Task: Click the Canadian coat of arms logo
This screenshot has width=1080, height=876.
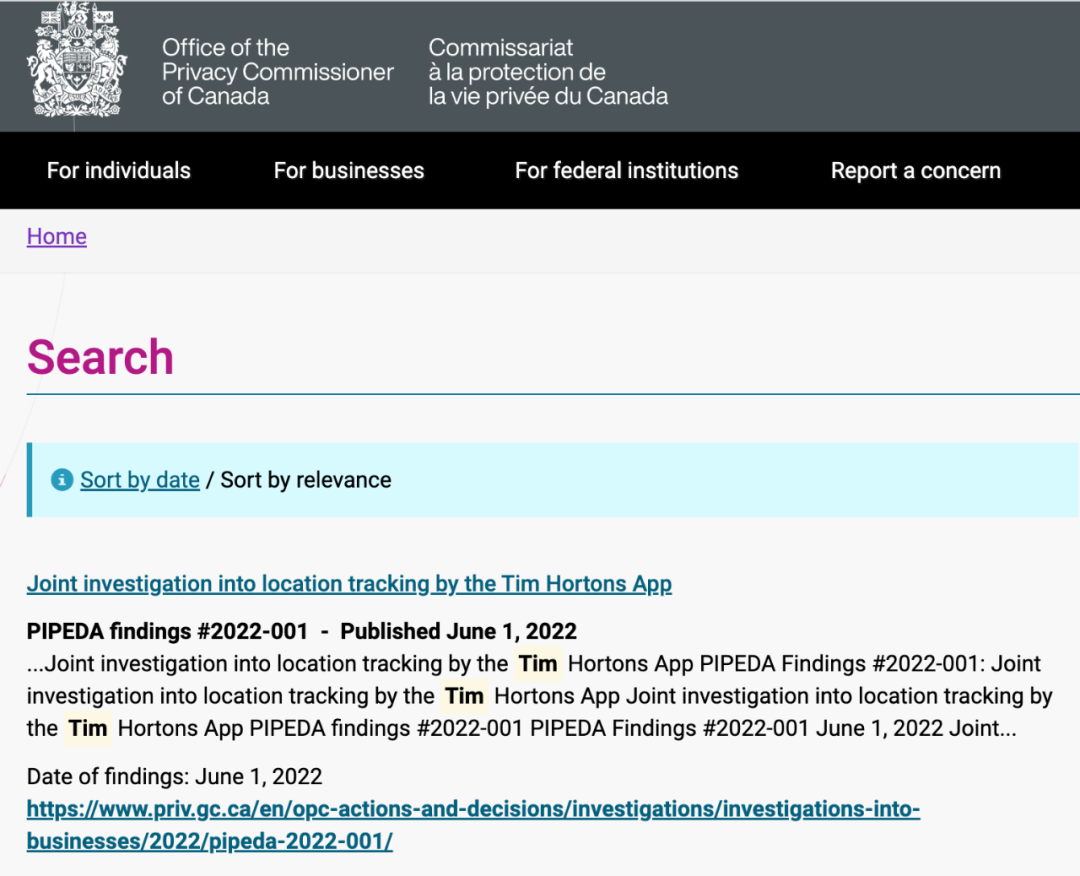Action: [78, 60]
